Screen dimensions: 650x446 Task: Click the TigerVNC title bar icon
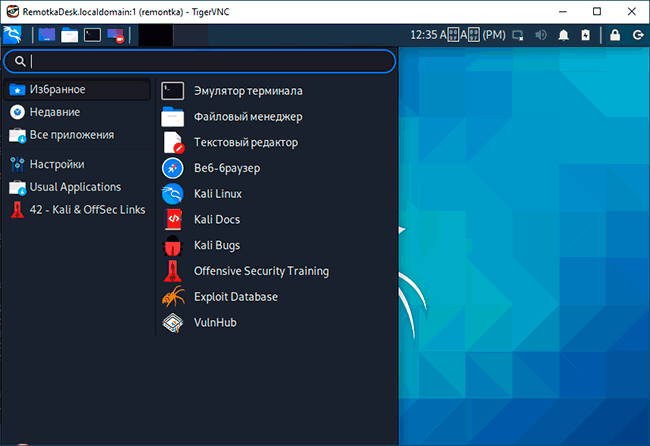pyautogui.click(x=12, y=12)
